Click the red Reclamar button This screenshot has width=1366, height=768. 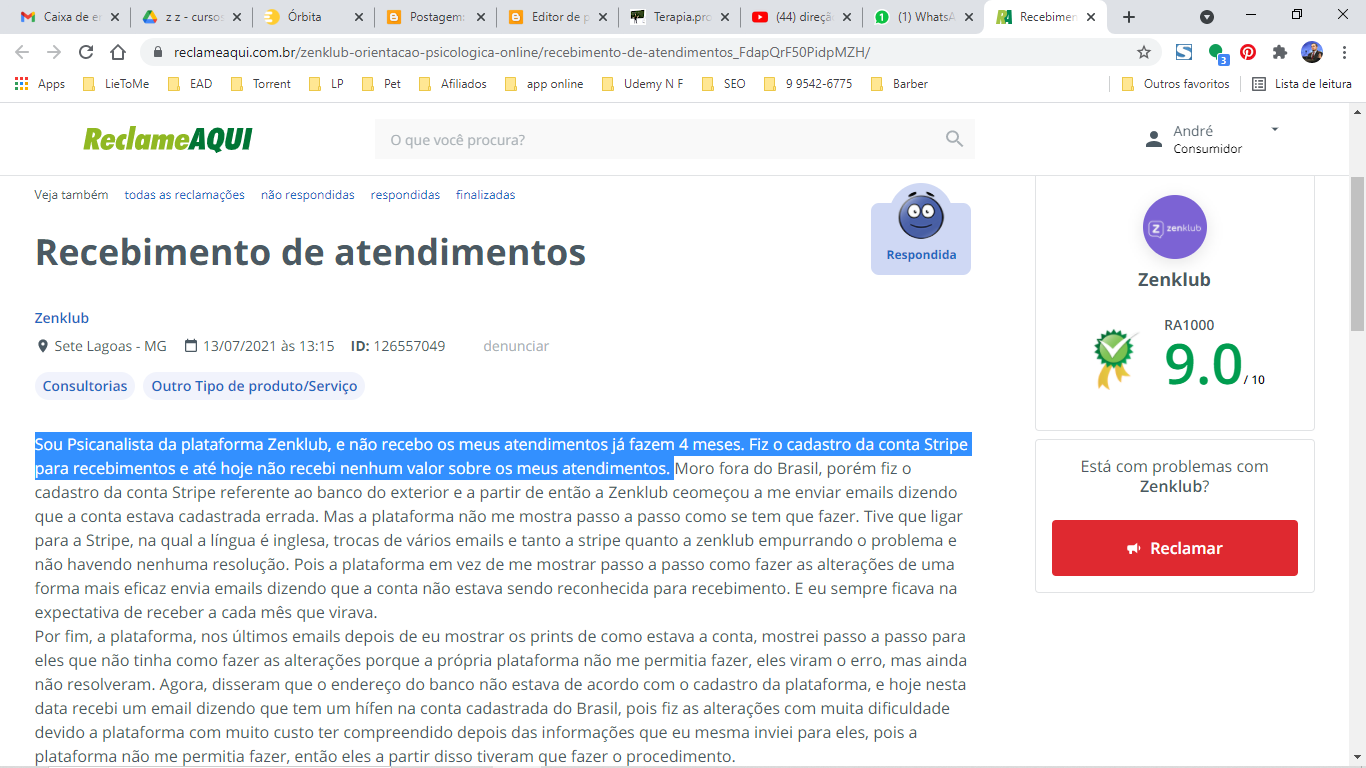click(1175, 548)
